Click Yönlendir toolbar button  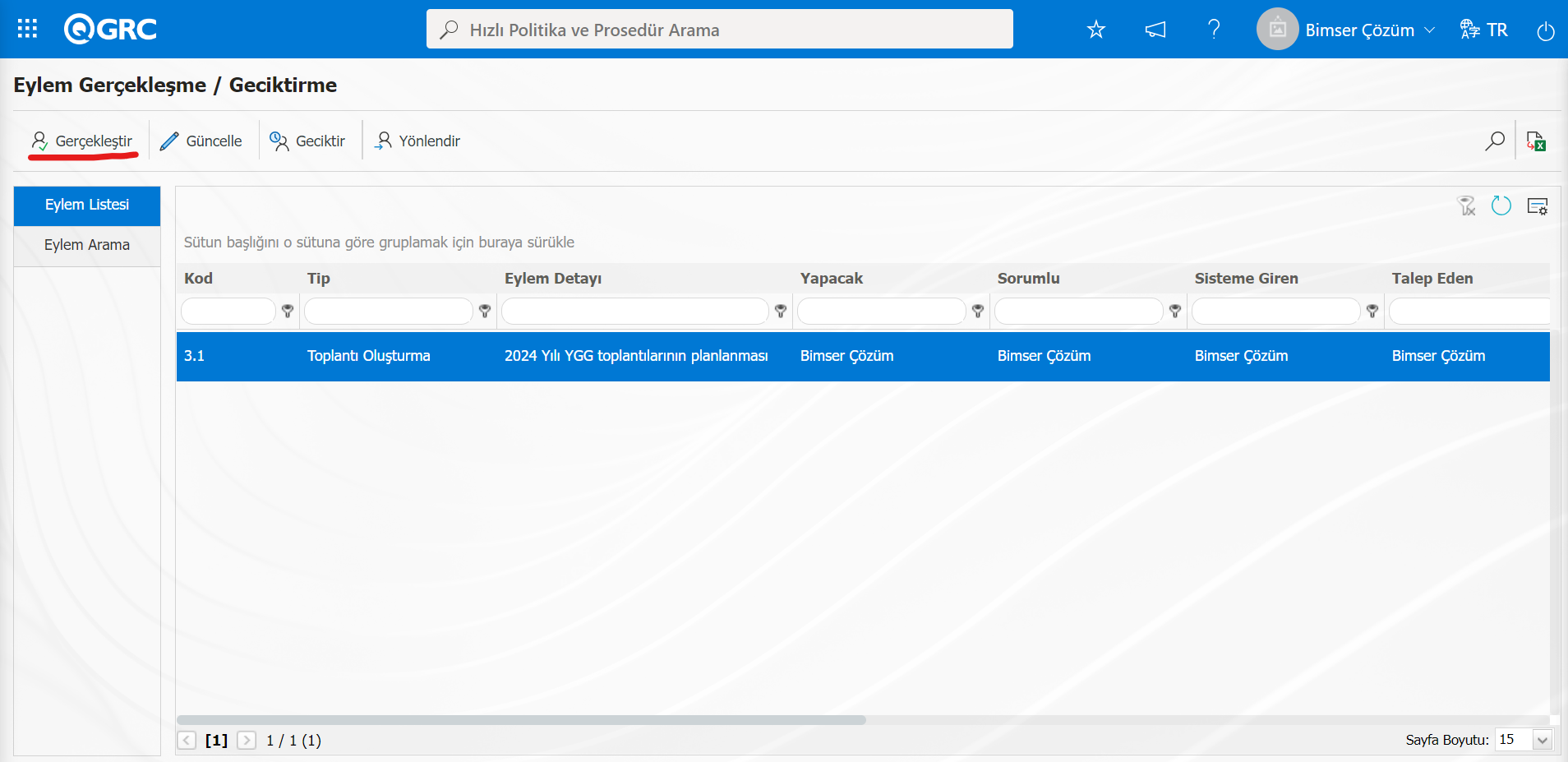(417, 141)
